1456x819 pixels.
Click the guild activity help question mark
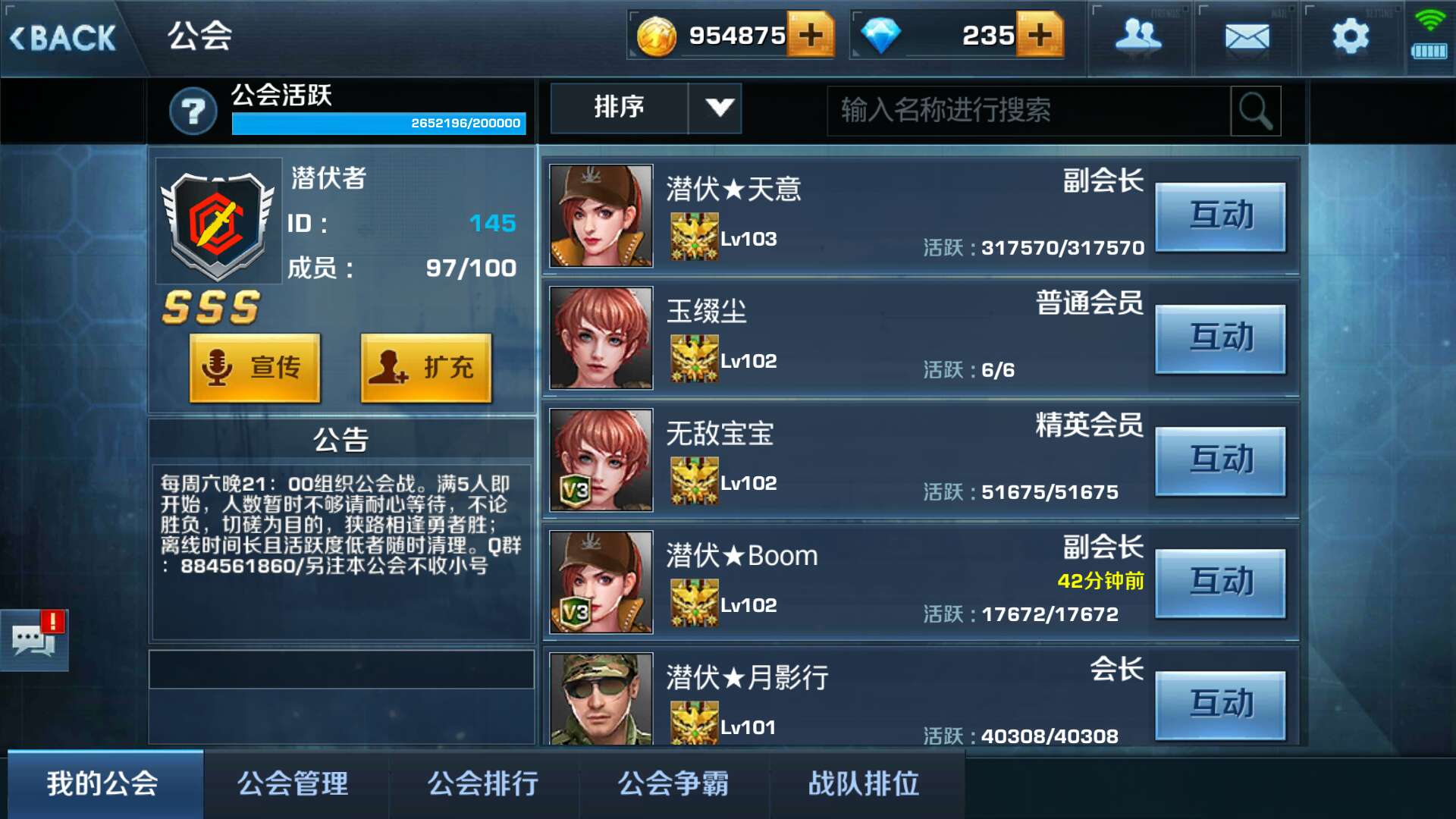pyautogui.click(x=193, y=111)
